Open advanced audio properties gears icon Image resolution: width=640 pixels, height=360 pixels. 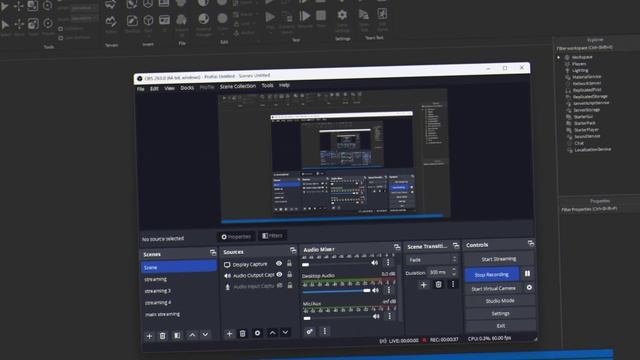(309, 331)
